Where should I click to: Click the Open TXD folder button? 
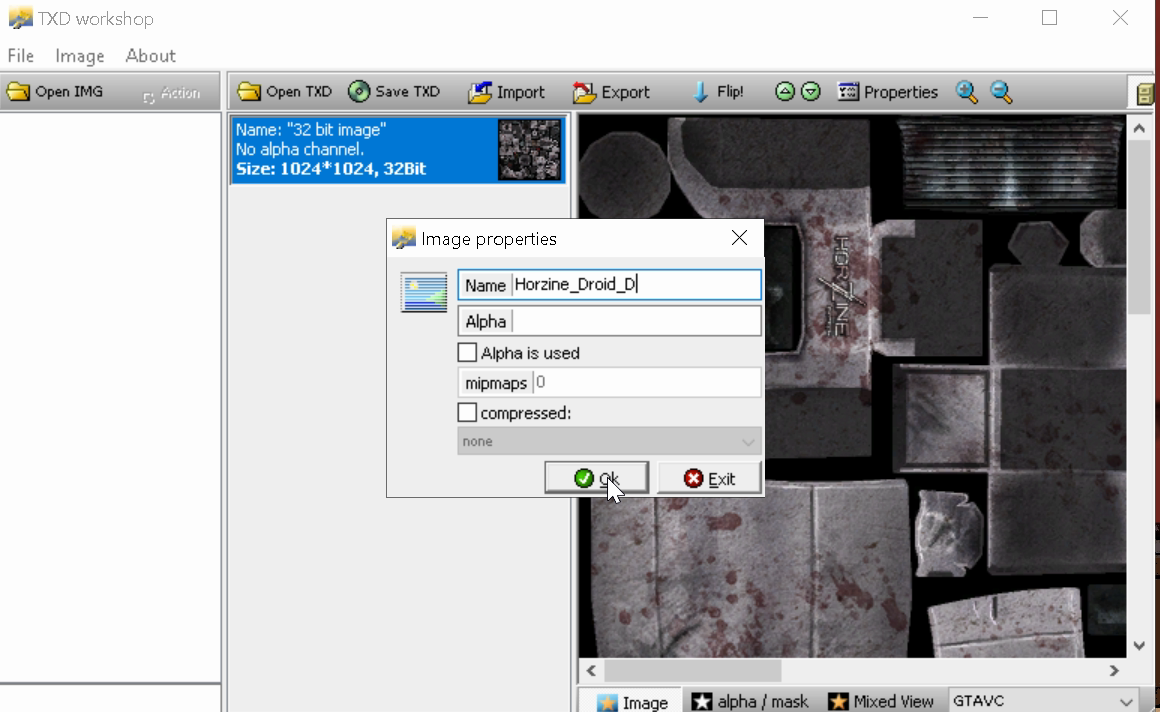click(x=284, y=92)
